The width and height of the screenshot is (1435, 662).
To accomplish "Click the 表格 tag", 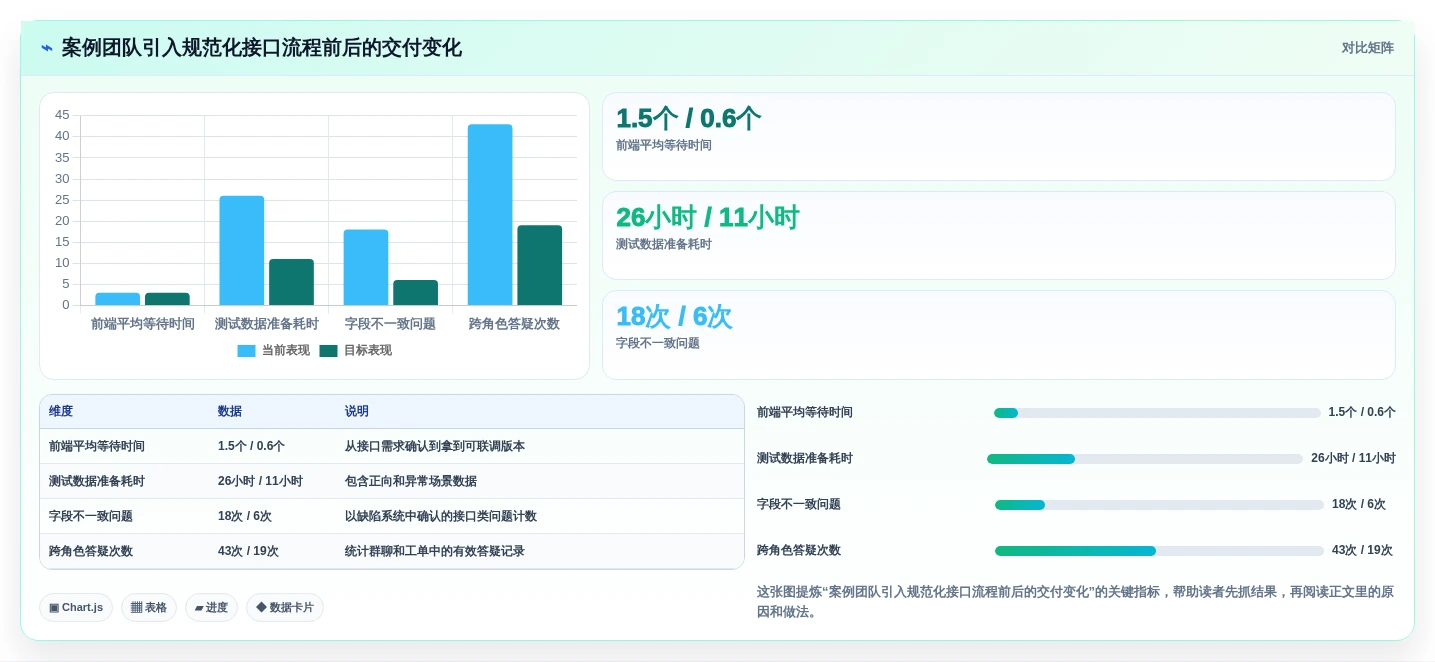I will pyautogui.click(x=149, y=607).
